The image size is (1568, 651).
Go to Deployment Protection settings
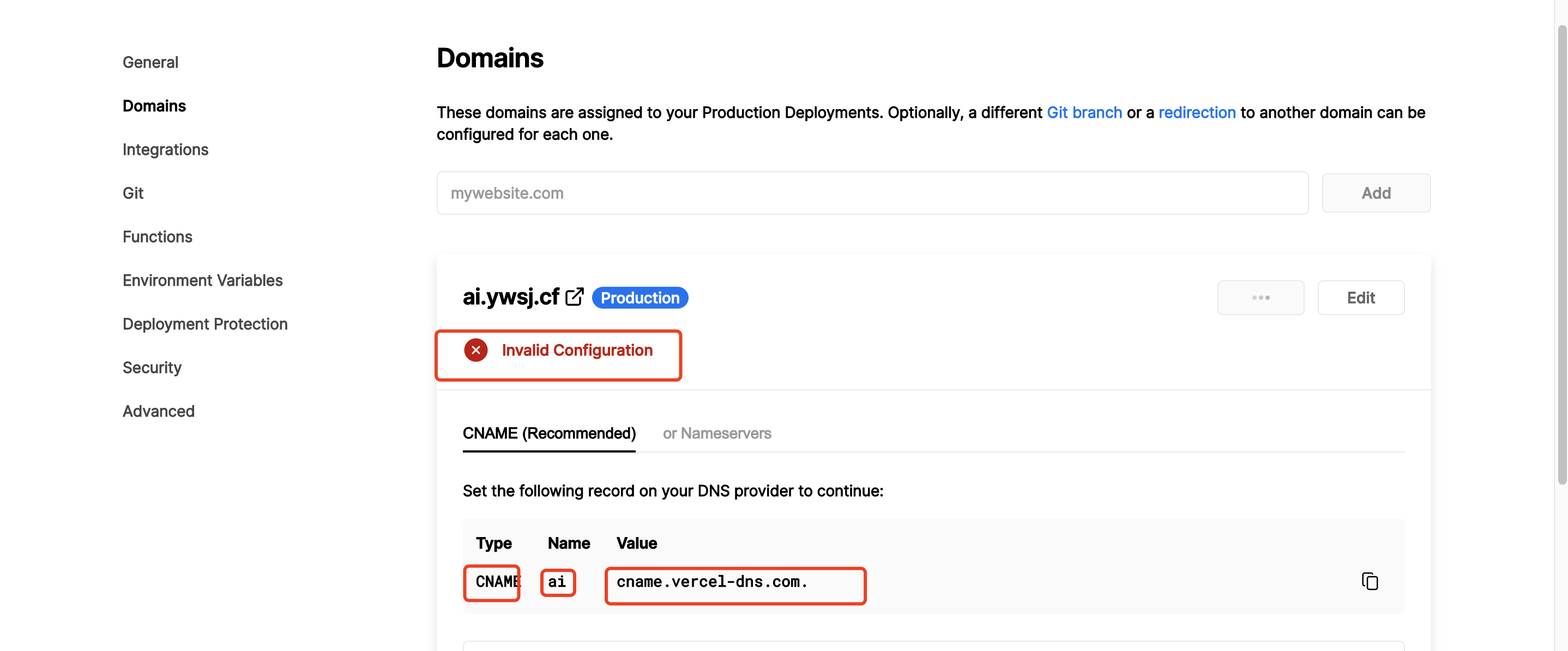click(x=204, y=324)
